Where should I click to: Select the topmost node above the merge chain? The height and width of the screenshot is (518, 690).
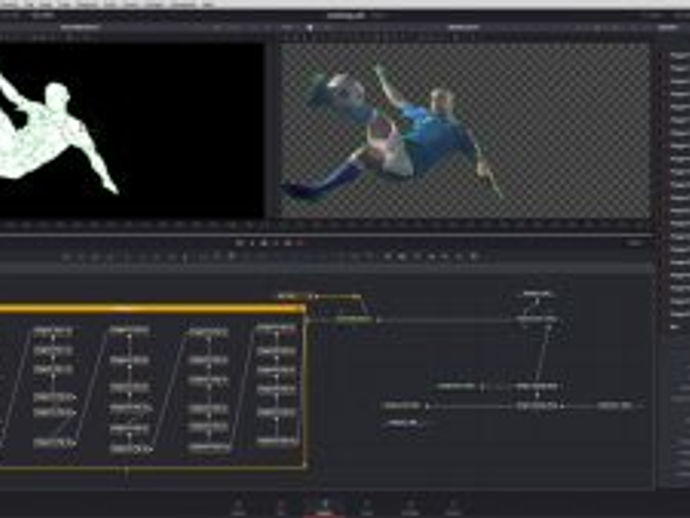tap(537, 294)
